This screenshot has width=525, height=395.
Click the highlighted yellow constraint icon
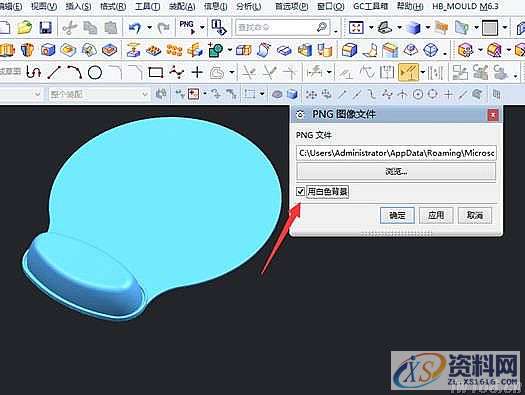point(408,72)
